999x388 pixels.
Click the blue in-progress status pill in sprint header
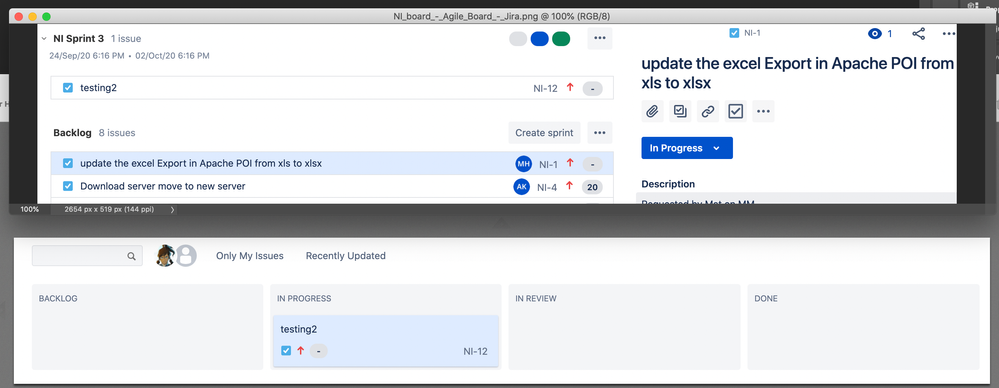point(540,39)
